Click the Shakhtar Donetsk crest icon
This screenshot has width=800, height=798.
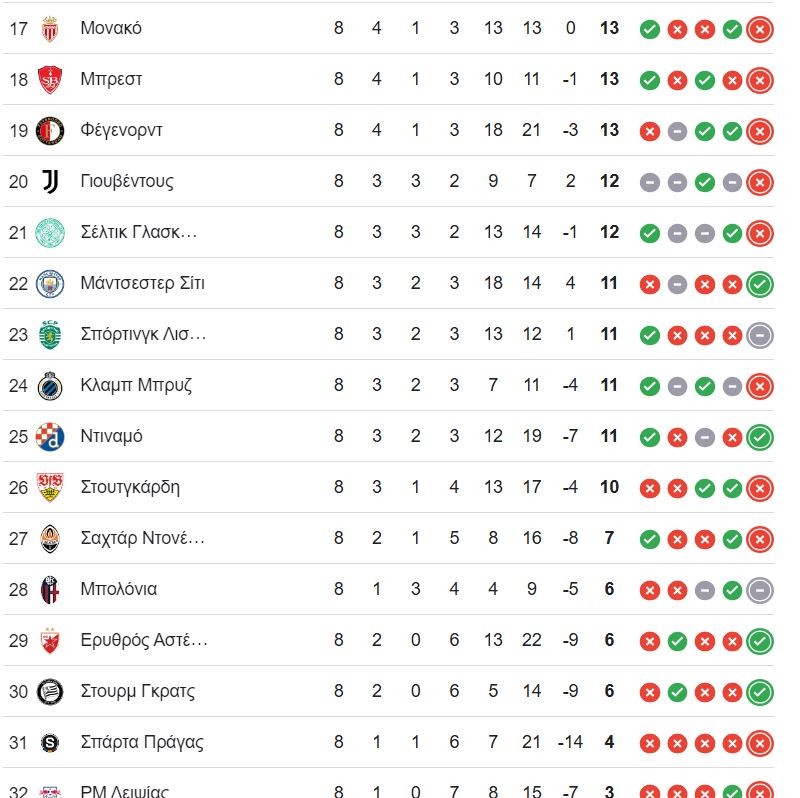(x=50, y=539)
